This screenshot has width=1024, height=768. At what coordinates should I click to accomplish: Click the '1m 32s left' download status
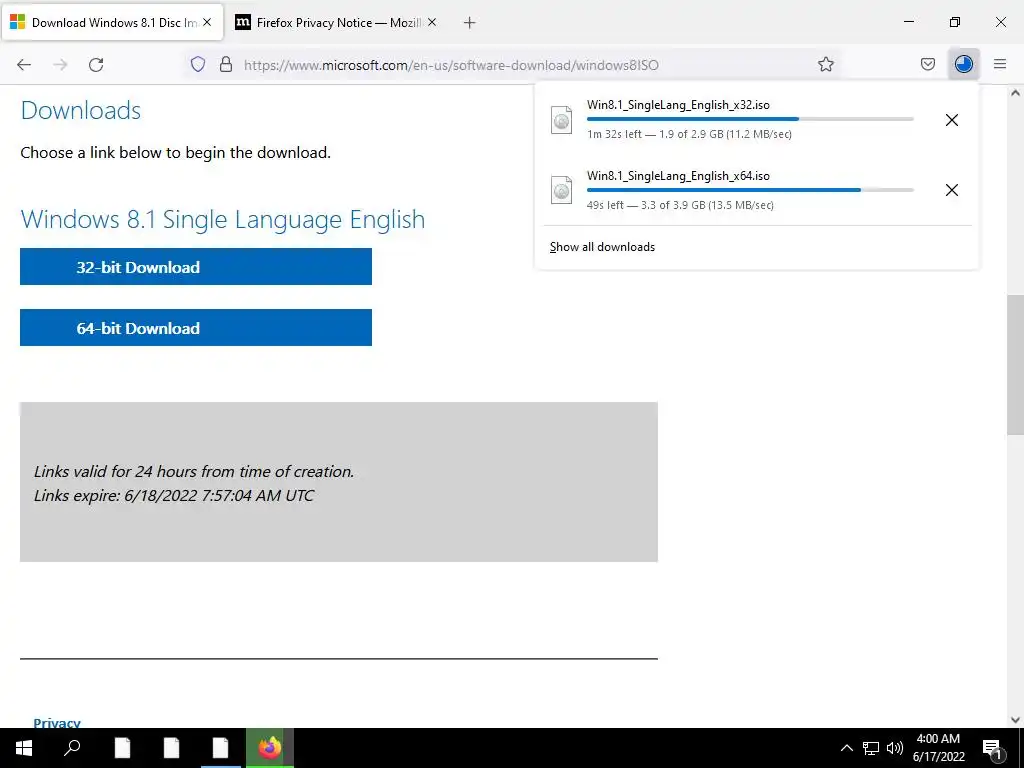tap(689, 134)
